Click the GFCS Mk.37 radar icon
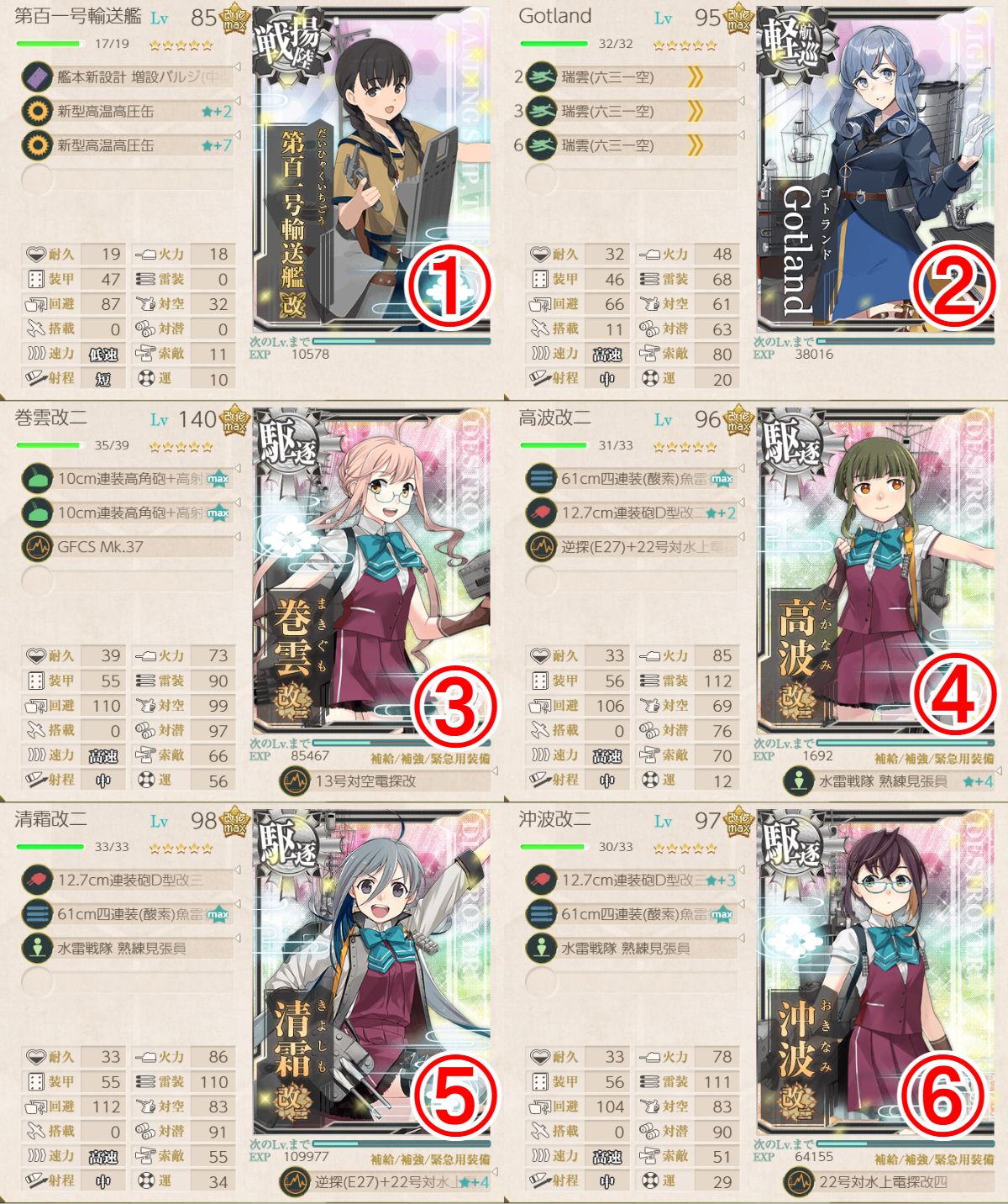 [37, 547]
